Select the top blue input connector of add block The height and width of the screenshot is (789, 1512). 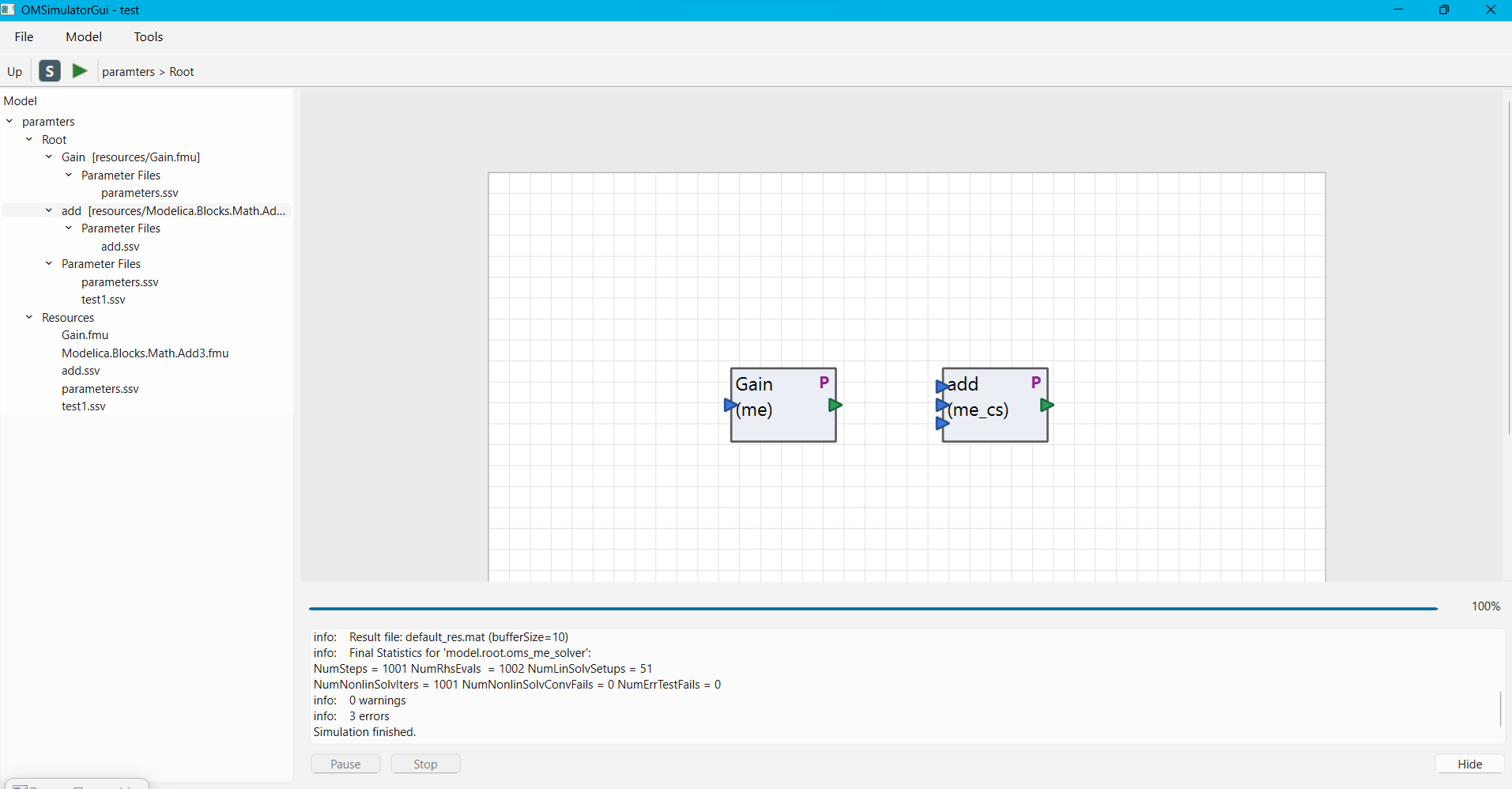[942, 387]
